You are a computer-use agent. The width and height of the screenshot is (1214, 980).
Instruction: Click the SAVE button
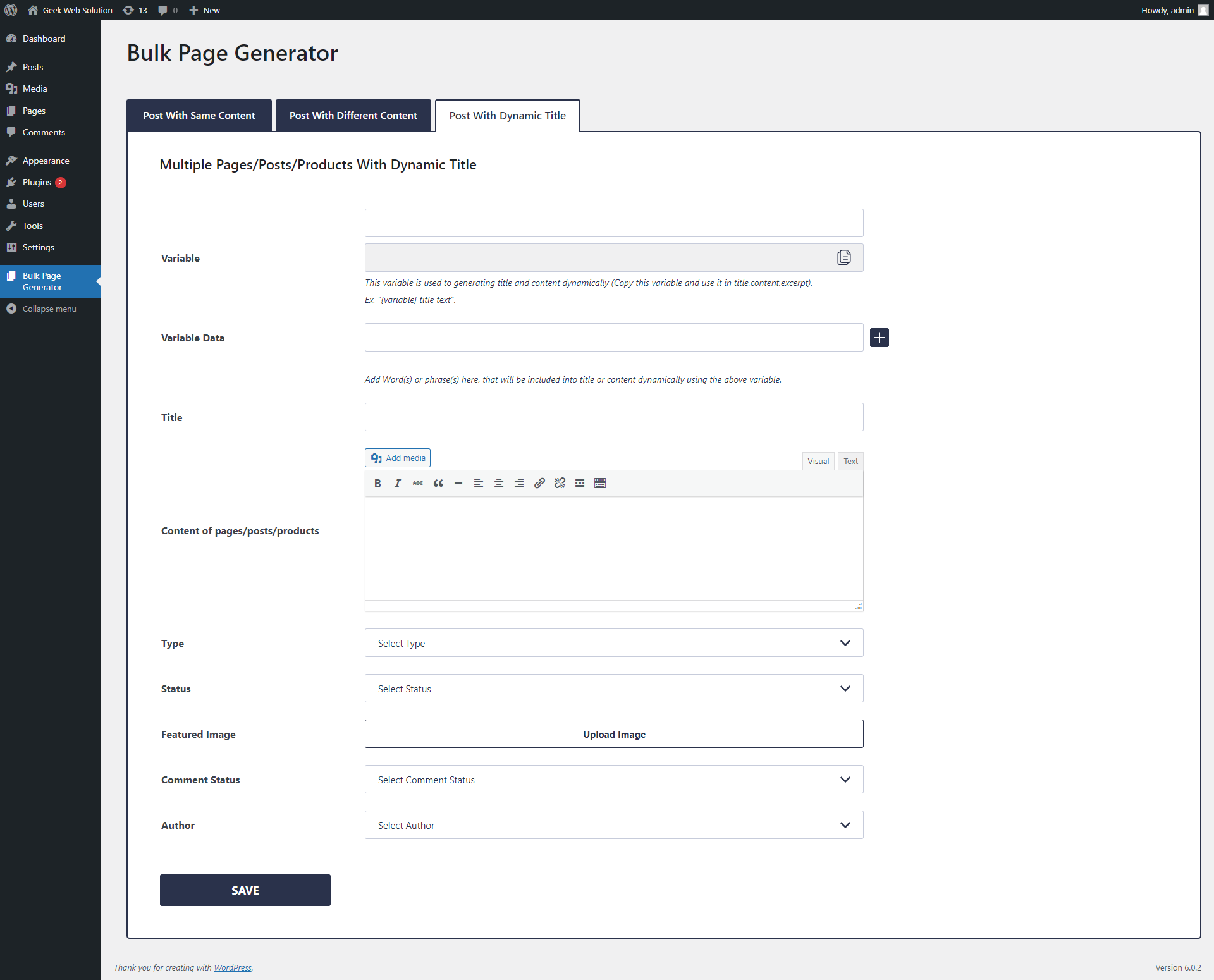coord(245,890)
